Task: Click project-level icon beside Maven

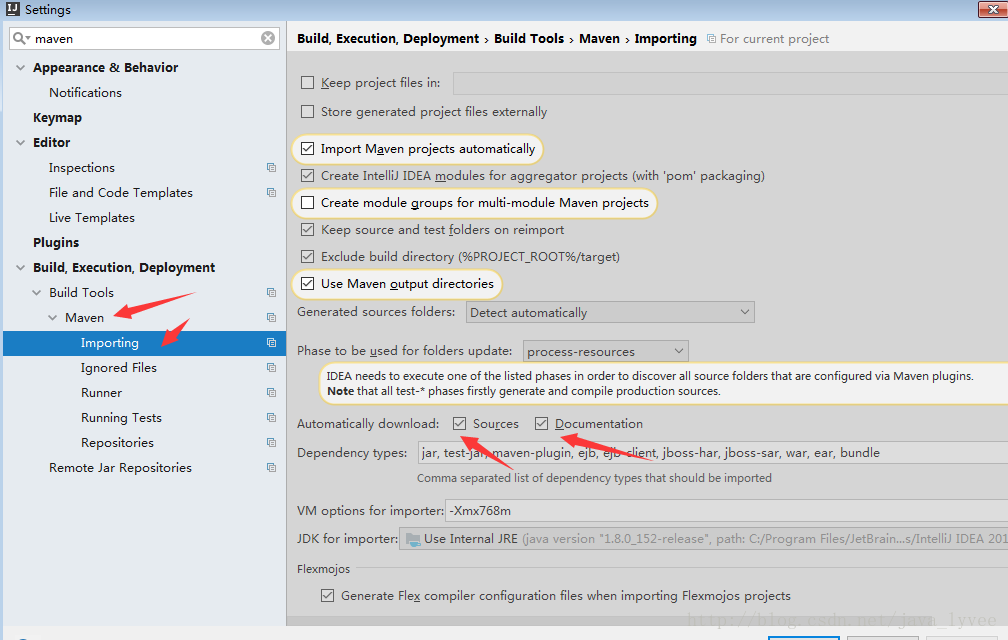Action: coord(271,317)
